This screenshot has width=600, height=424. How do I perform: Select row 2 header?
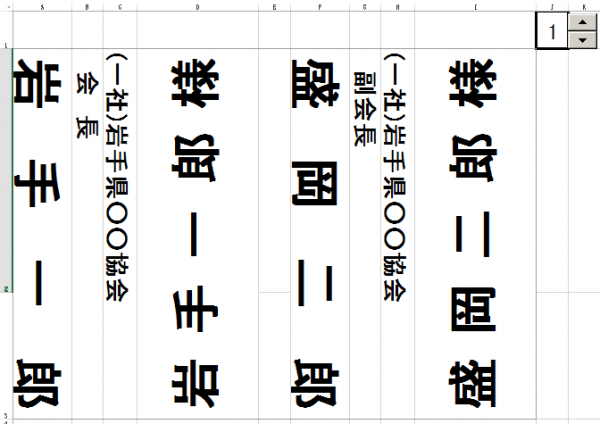coord(6,171)
